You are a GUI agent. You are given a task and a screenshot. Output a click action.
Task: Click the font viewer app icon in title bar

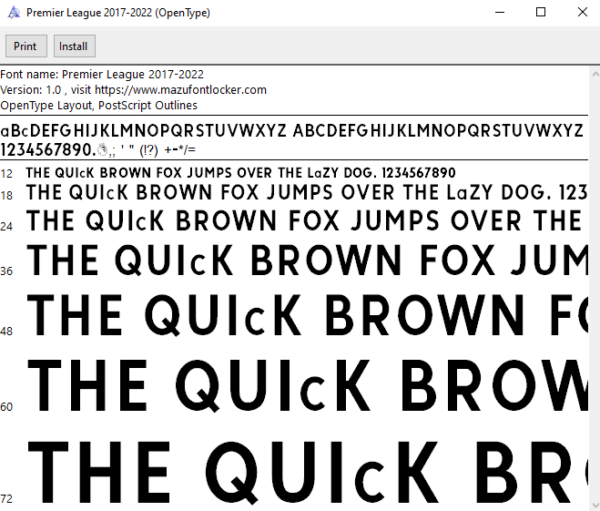13,13
